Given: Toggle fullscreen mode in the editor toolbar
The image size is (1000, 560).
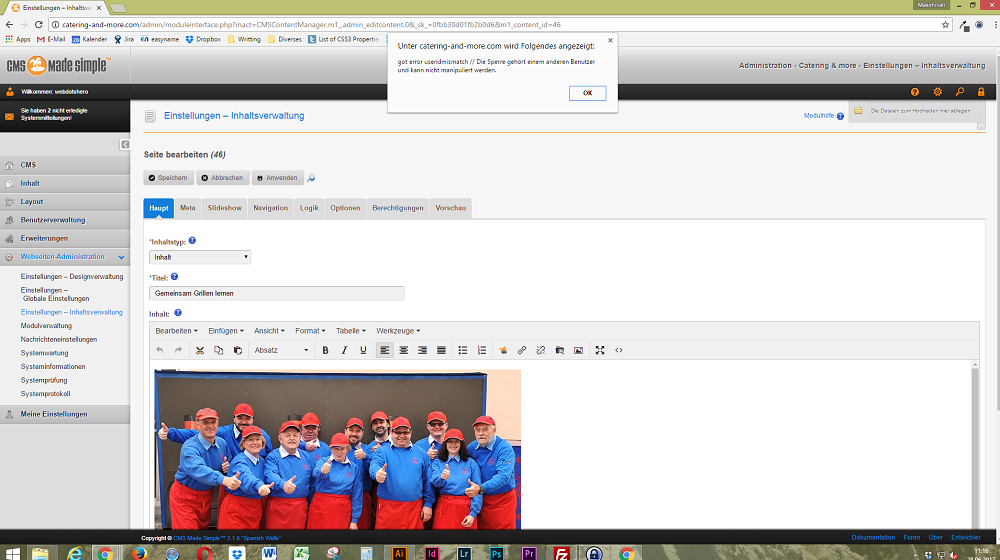Looking at the screenshot, I should point(600,350).
